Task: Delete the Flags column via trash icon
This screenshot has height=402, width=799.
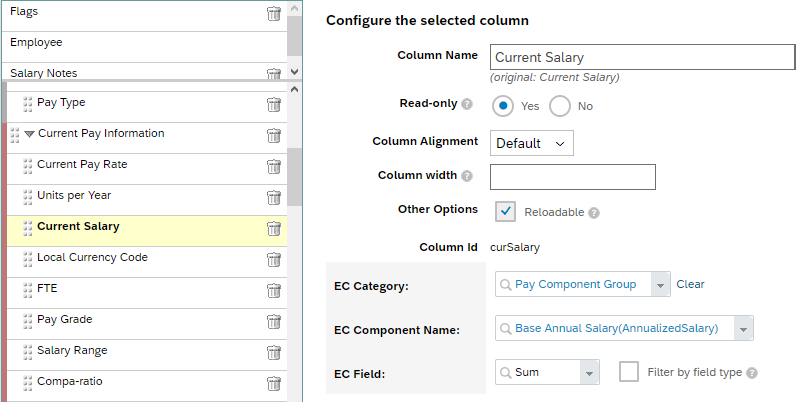Action: click(x=274, y=13)
